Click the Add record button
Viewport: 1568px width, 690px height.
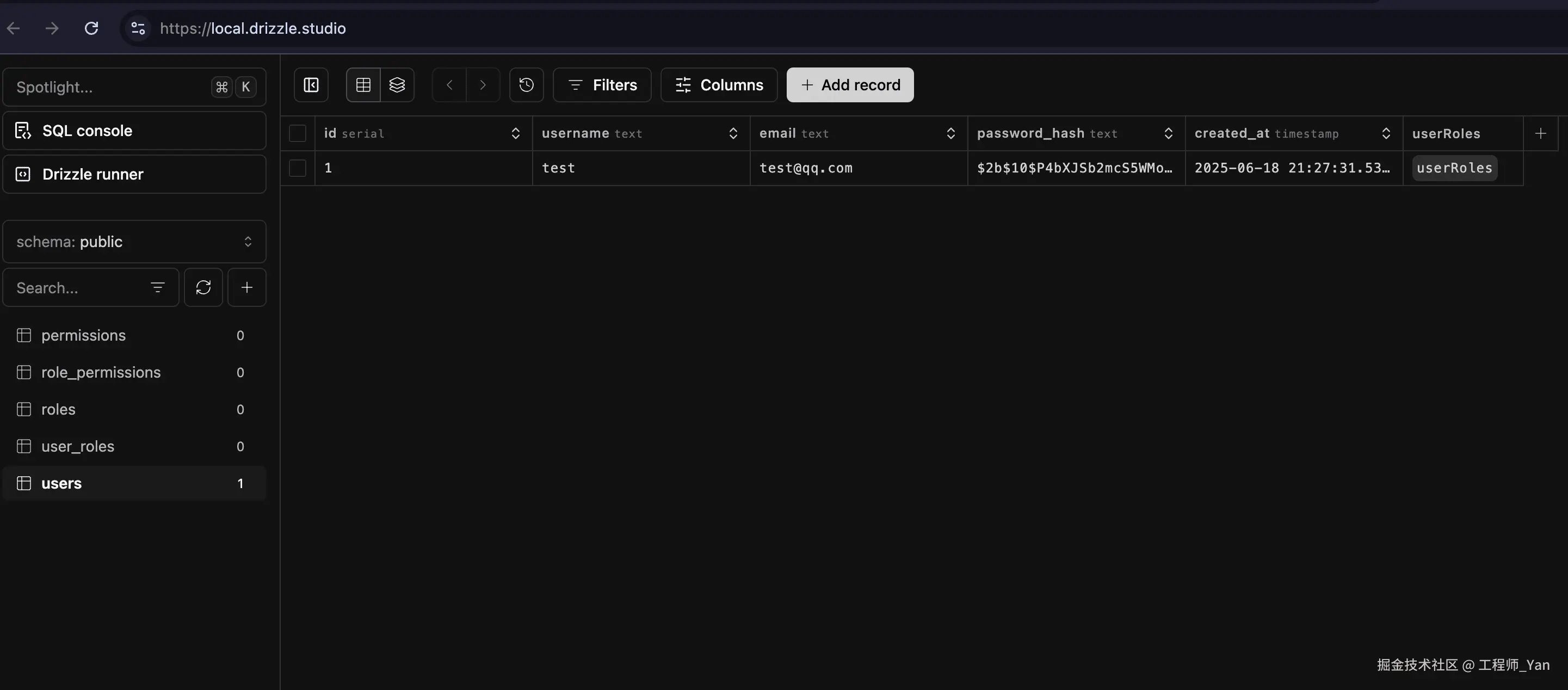pyautogui.click(x=850, y=85)
